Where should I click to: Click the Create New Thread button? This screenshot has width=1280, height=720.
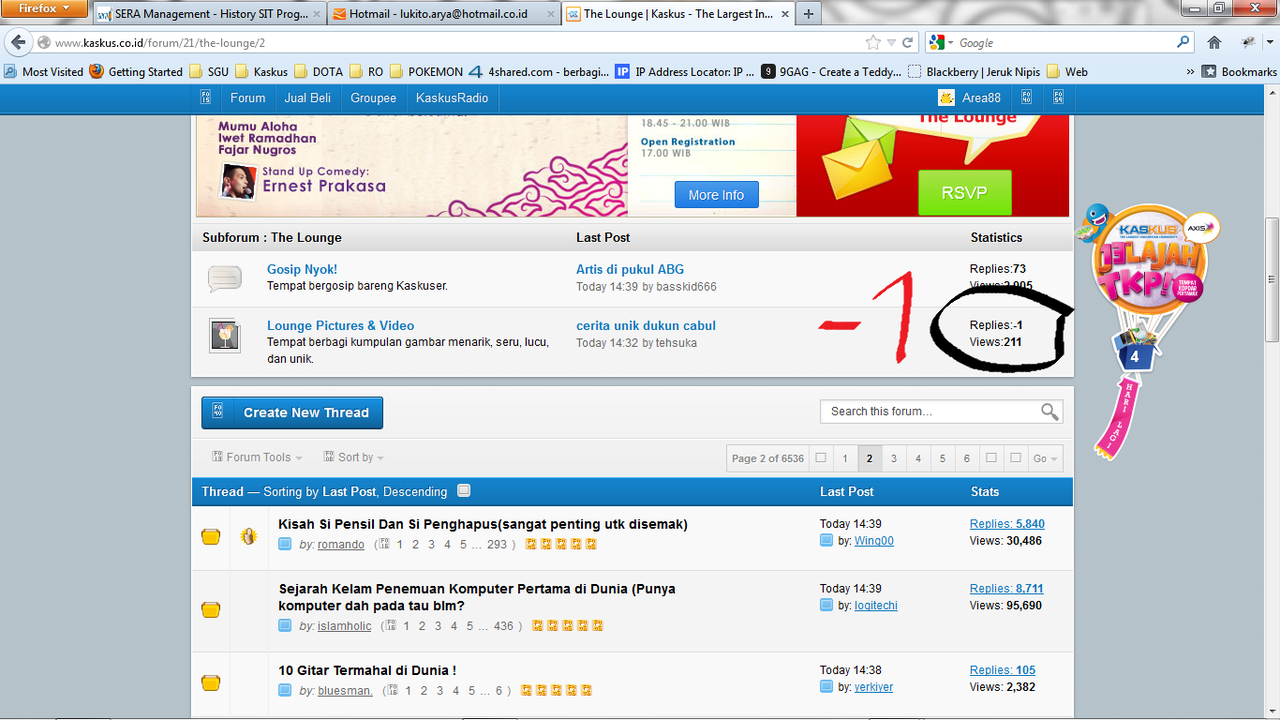pyautogui.click(x=292, y=413)
